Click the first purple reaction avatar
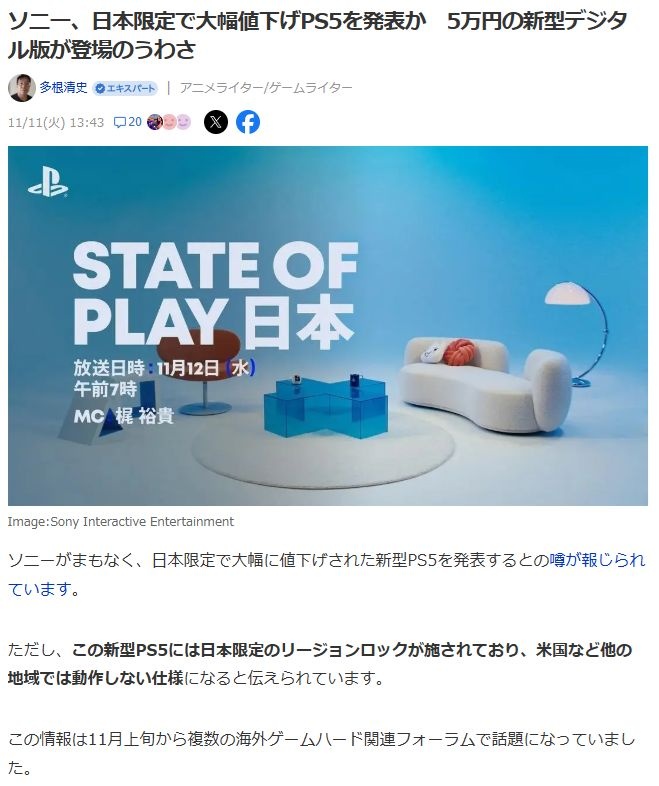Image resolution: width=659 pixels, height=786 pixels. [x=155, y=122]
